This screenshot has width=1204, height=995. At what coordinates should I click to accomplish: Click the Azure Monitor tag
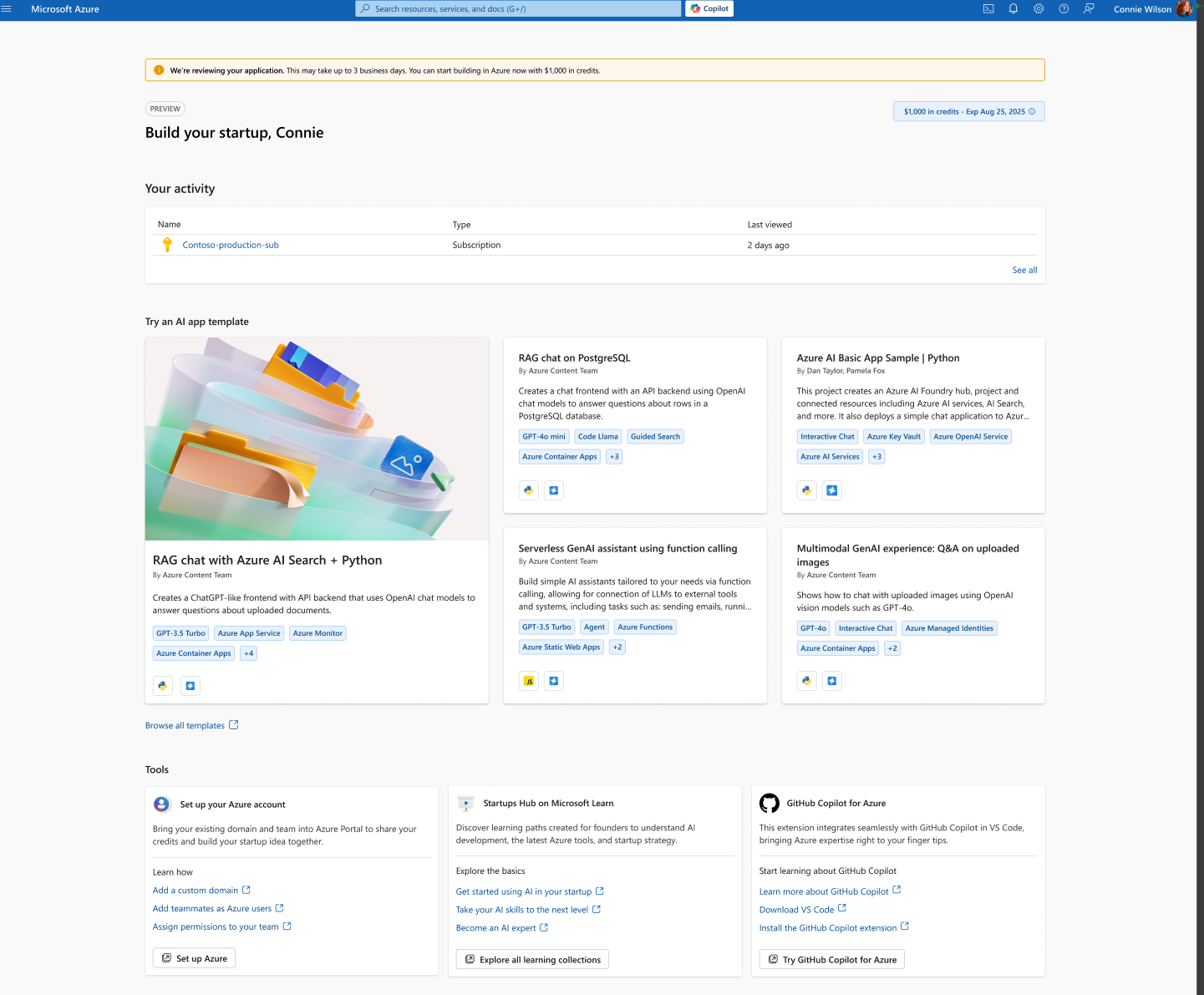coord(318,633)
